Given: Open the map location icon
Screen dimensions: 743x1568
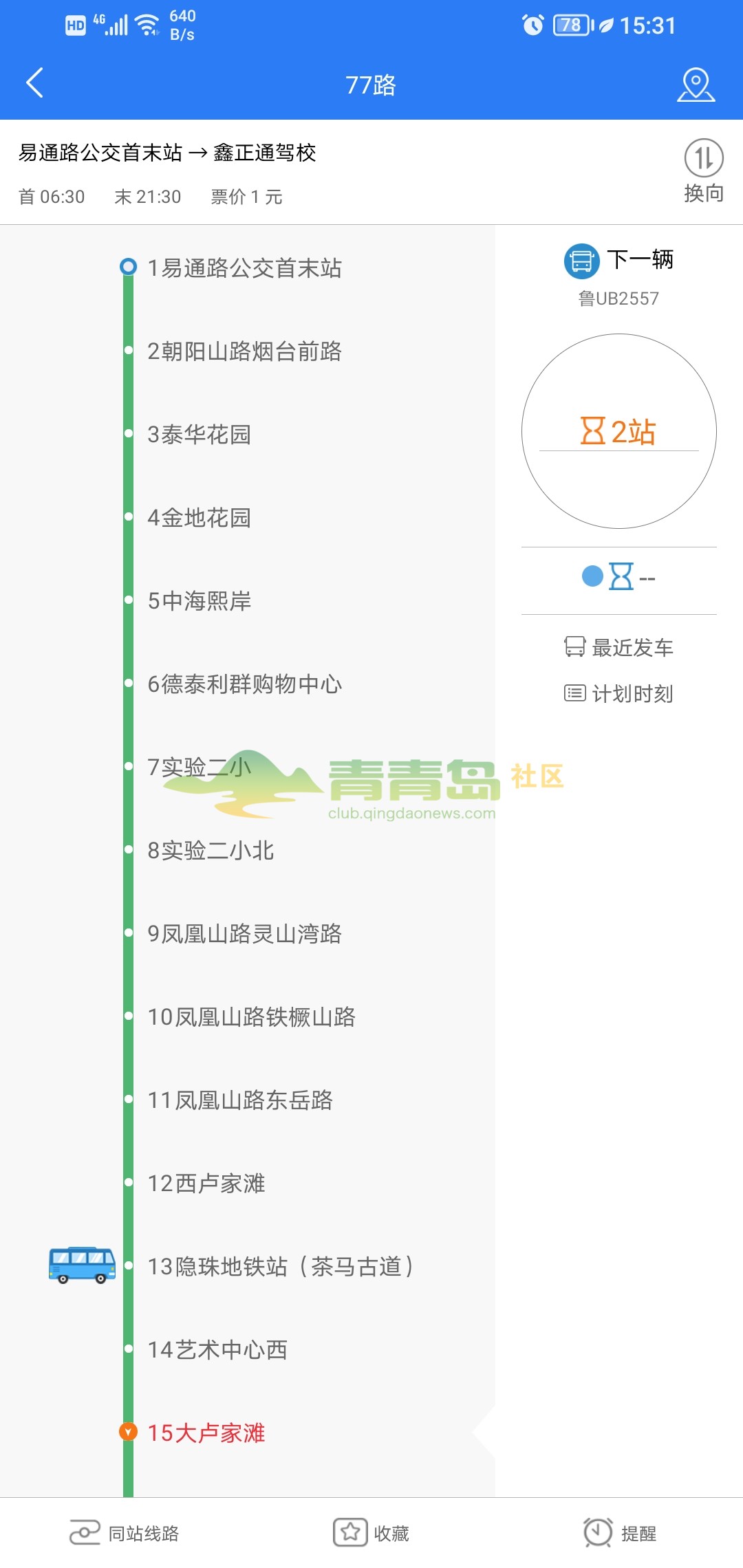Looking at the screenshot, I should coord(696,85).
